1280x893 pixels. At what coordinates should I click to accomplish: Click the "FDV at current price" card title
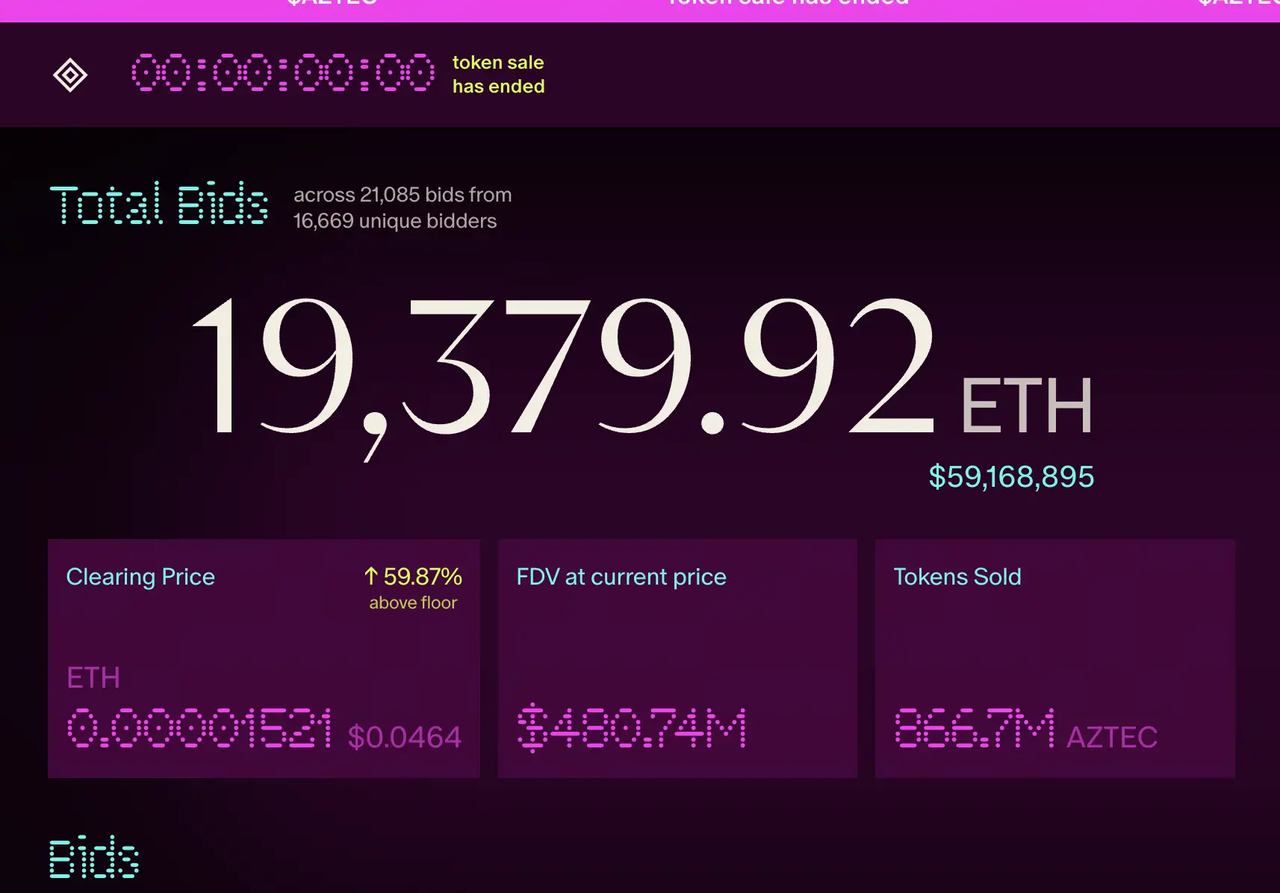pos(621,577)
